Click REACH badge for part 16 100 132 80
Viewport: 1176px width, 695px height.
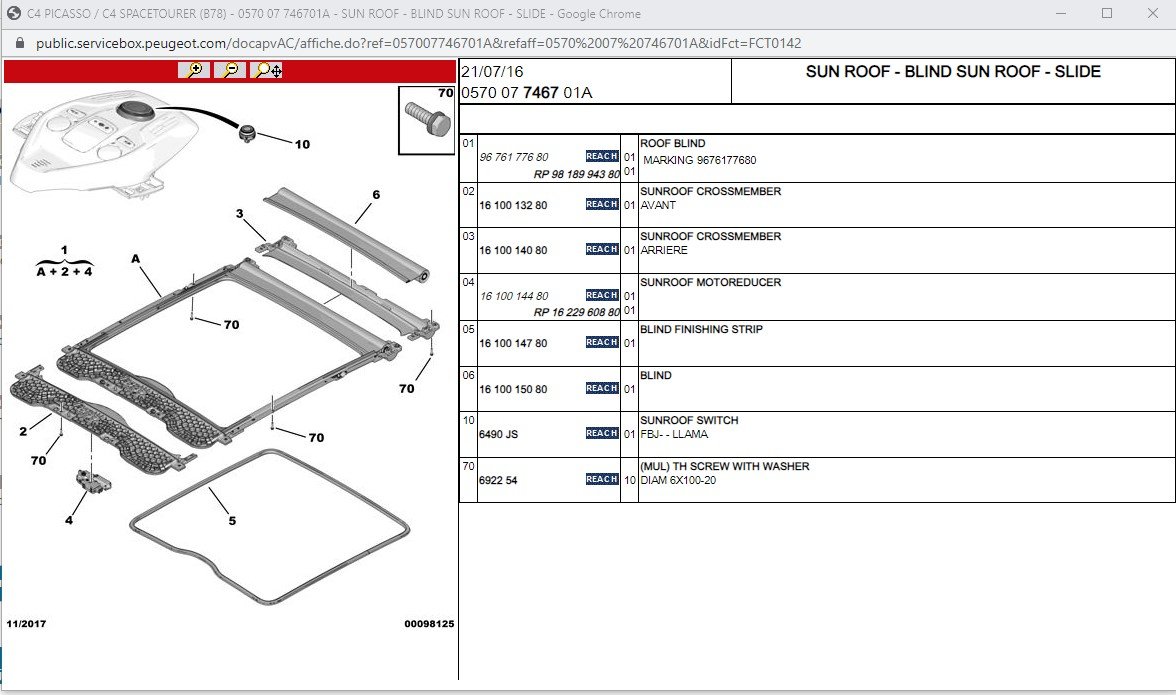point(602,204)
